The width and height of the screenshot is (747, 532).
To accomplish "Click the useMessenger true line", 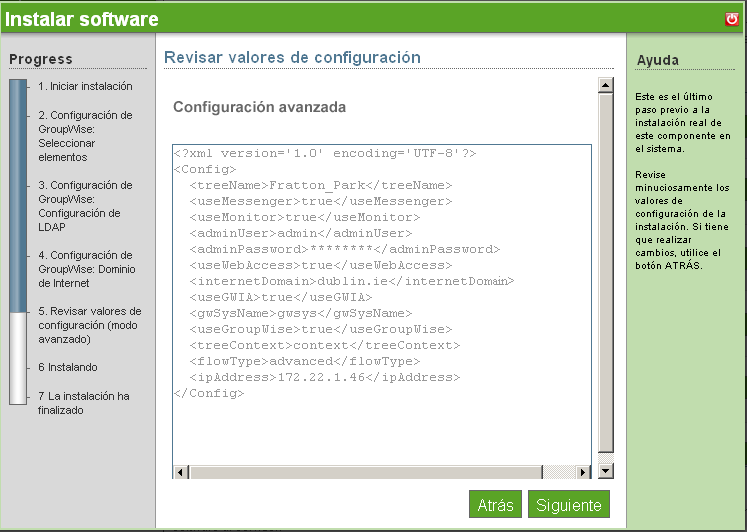I will coord(321,201).
